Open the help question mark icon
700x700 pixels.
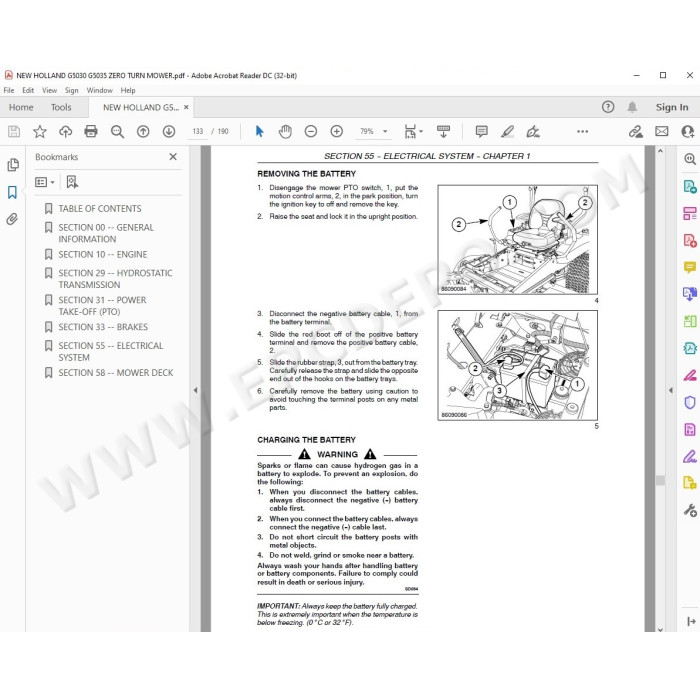tap(608, 107)
